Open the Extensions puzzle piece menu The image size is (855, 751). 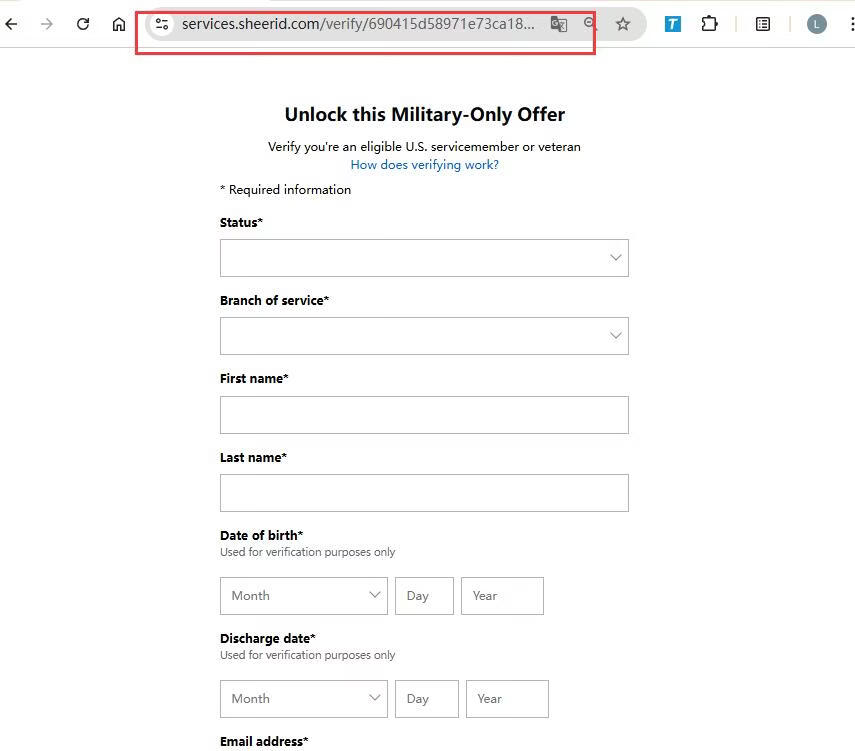coord(709,24)
